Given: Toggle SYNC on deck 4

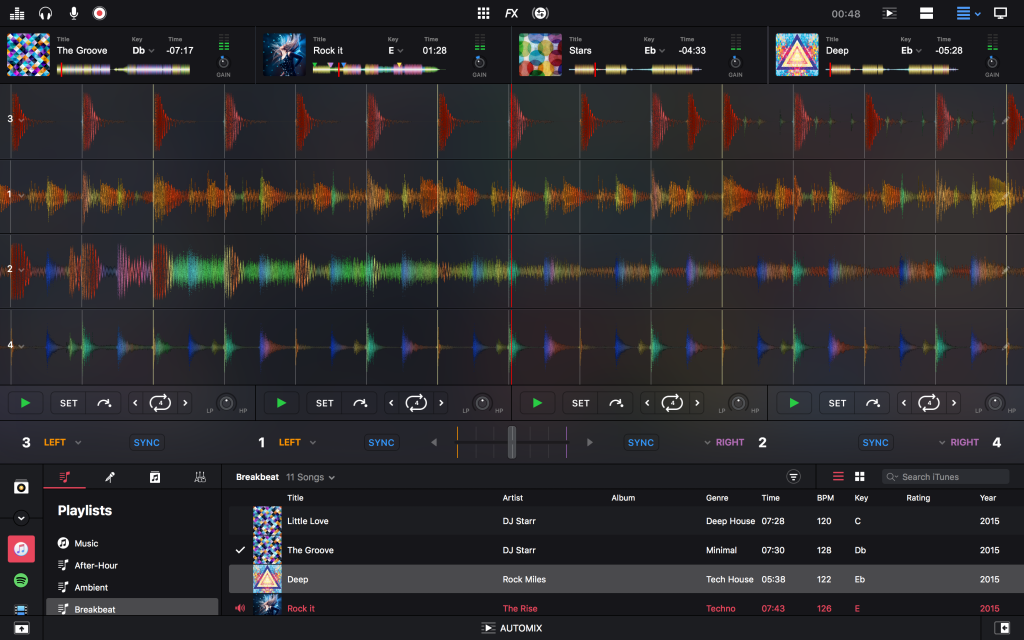Looking at the screenshot, I should (875, 442).
